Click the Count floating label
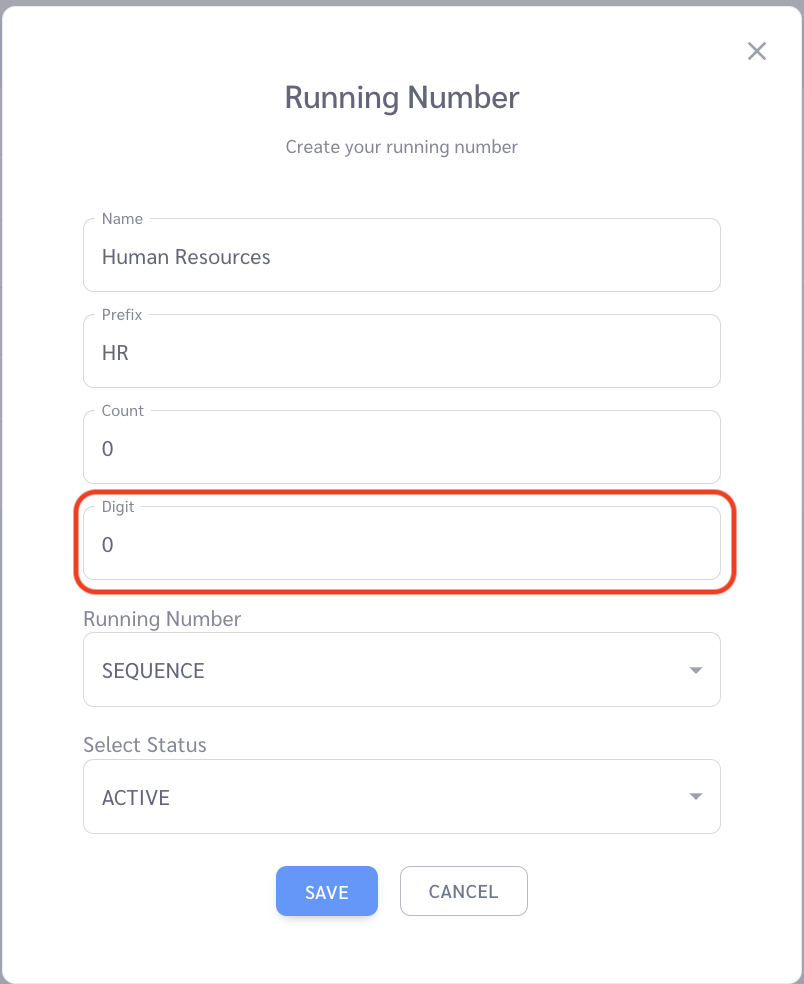 (123, 411)
